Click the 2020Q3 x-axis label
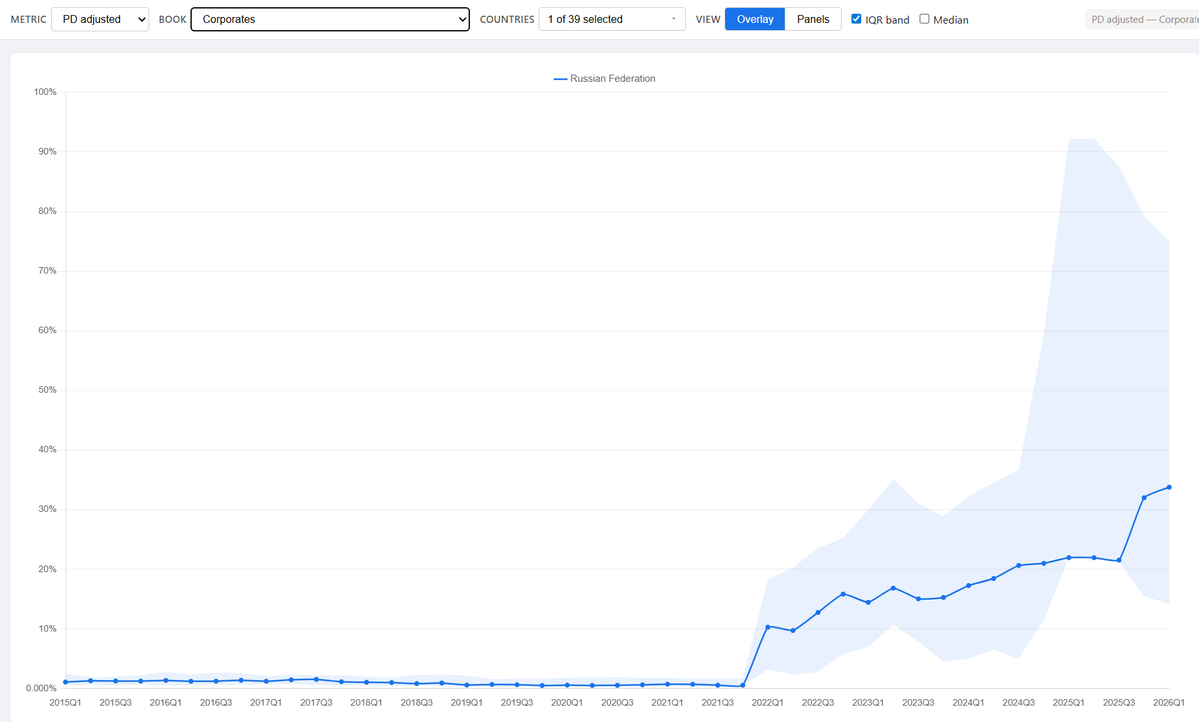Screen dimensions: 1199x722 click(x=617, y=702)
